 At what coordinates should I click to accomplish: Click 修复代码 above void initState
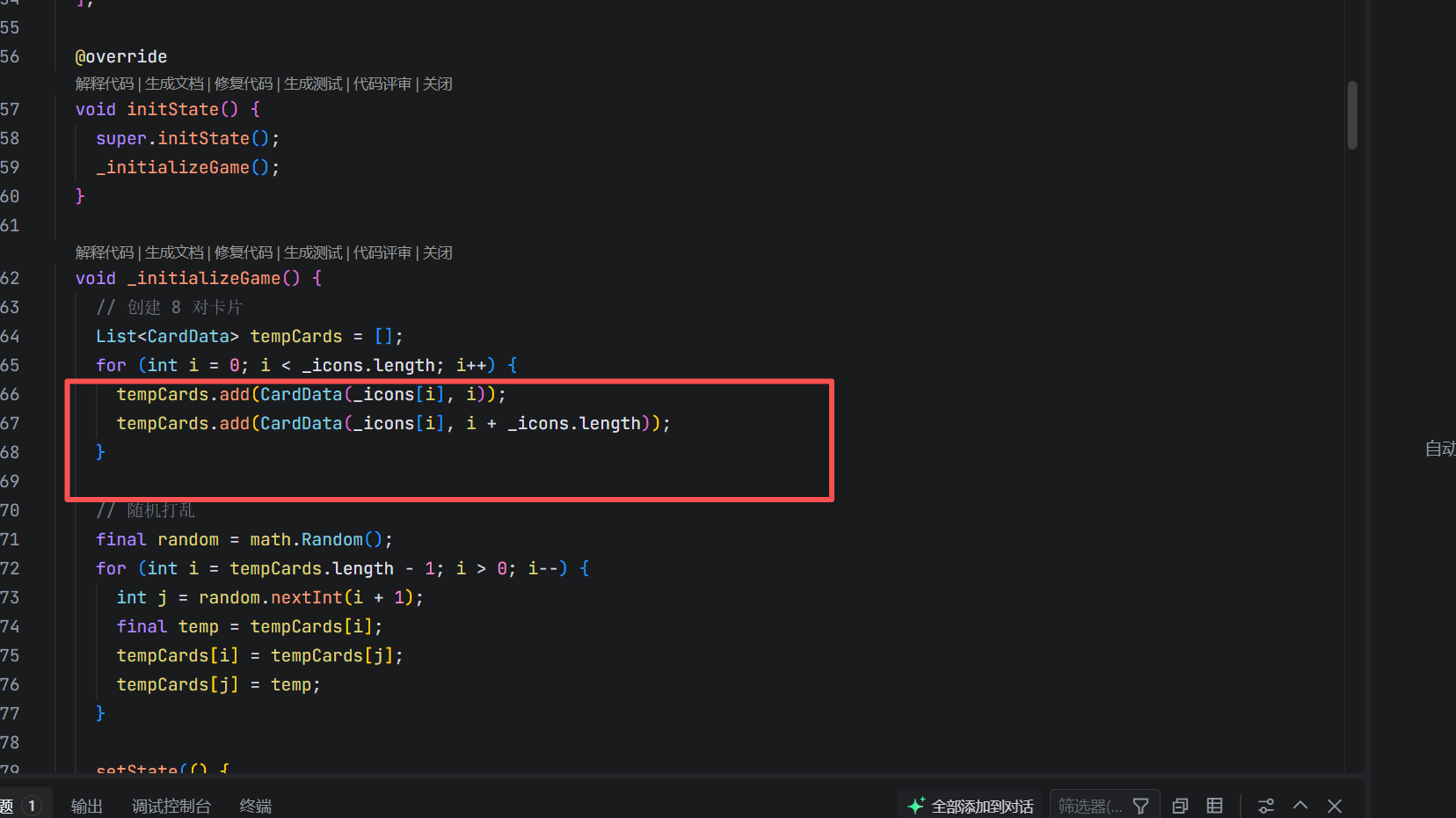click(x=244, y=84)
